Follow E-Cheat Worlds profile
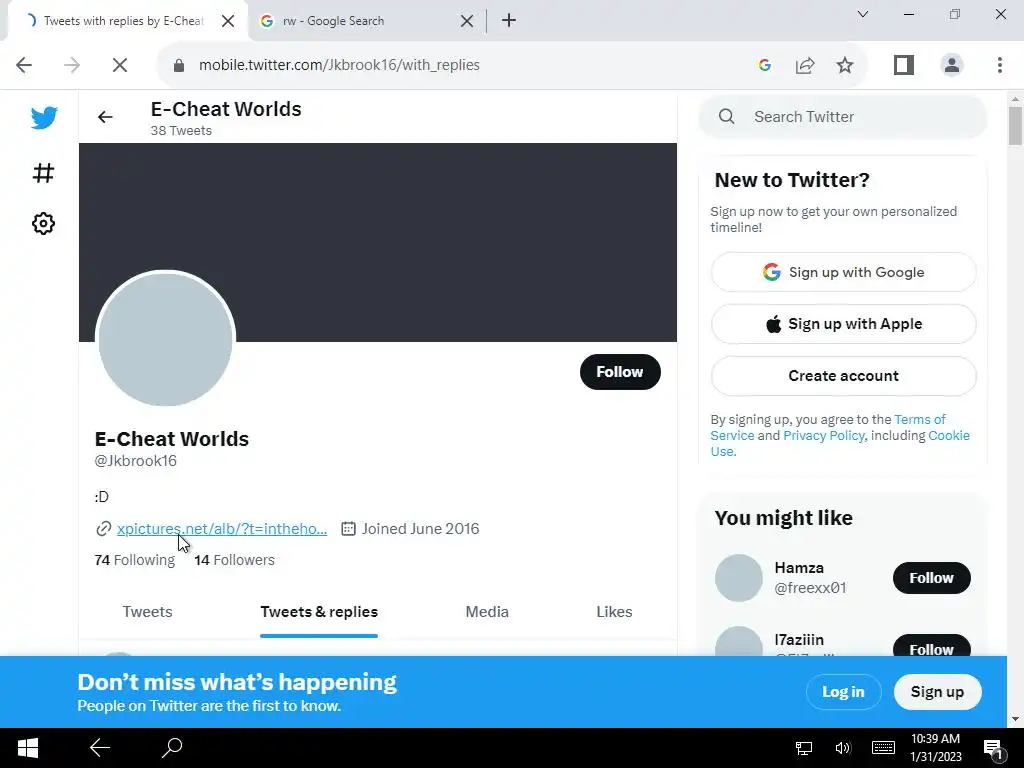This screenshot has height=768, width=1024. (620, 372)
